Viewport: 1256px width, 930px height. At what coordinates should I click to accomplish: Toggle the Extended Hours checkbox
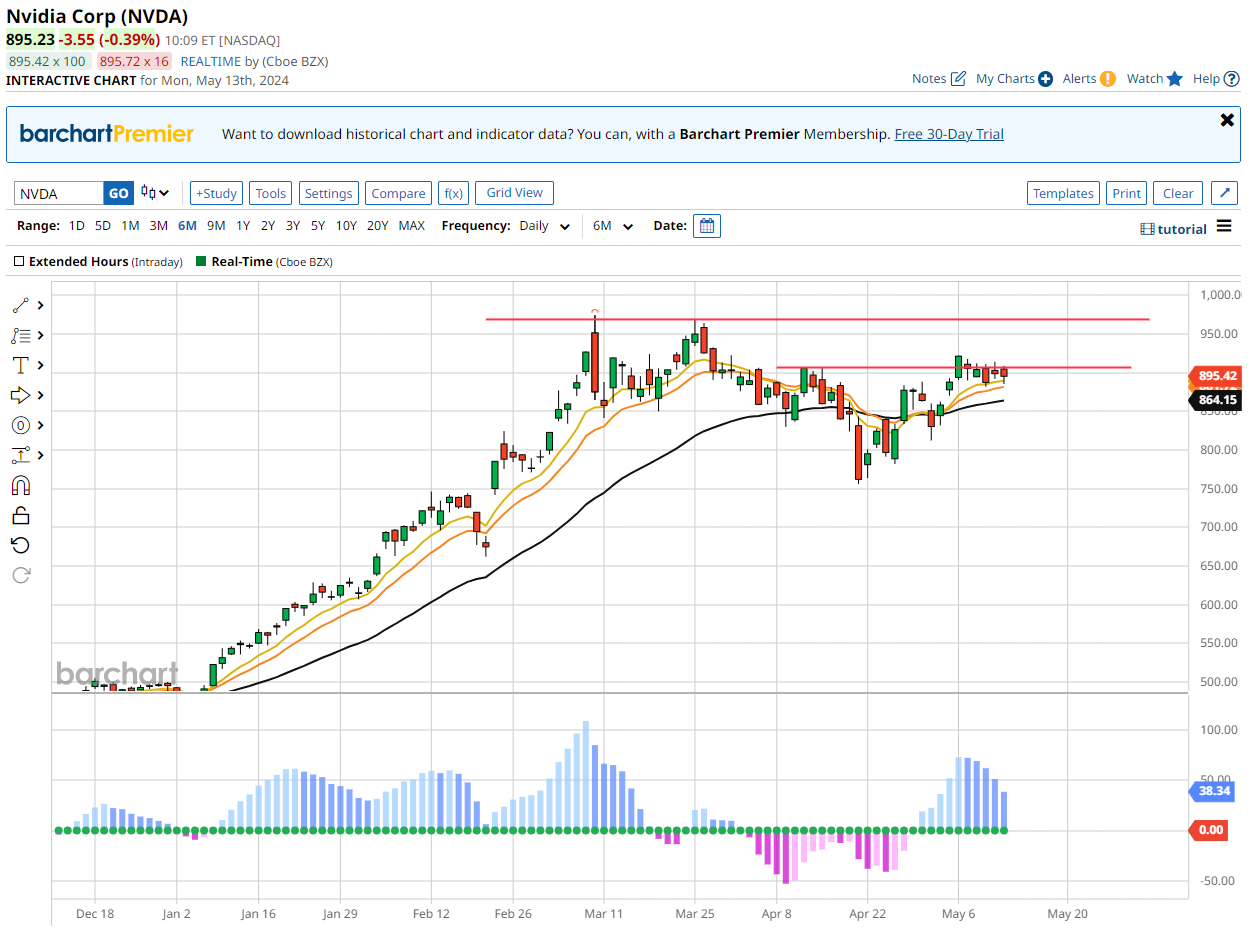[19, 262]
